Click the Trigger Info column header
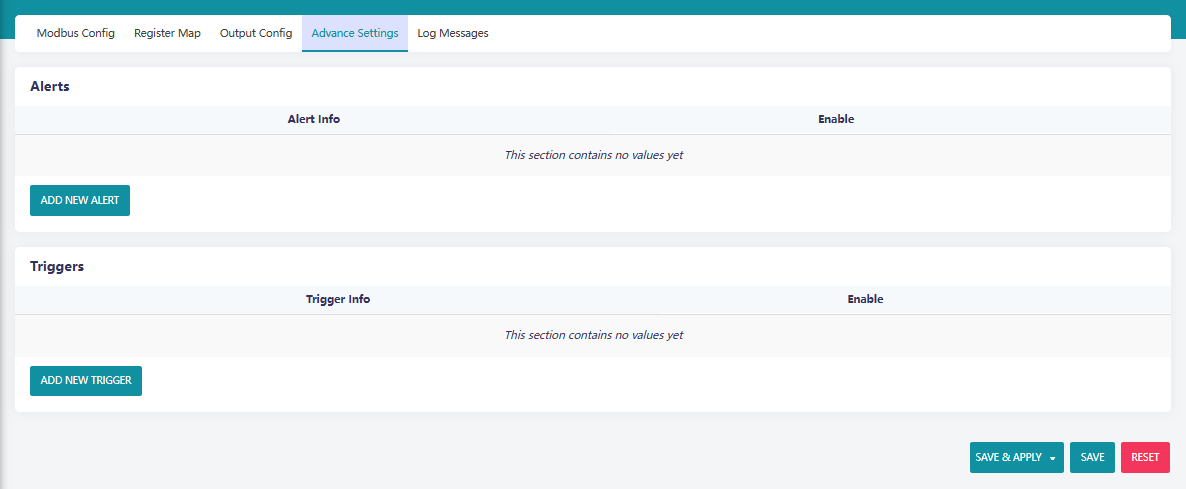This screenshot has height=489, width=1186. 338,299
